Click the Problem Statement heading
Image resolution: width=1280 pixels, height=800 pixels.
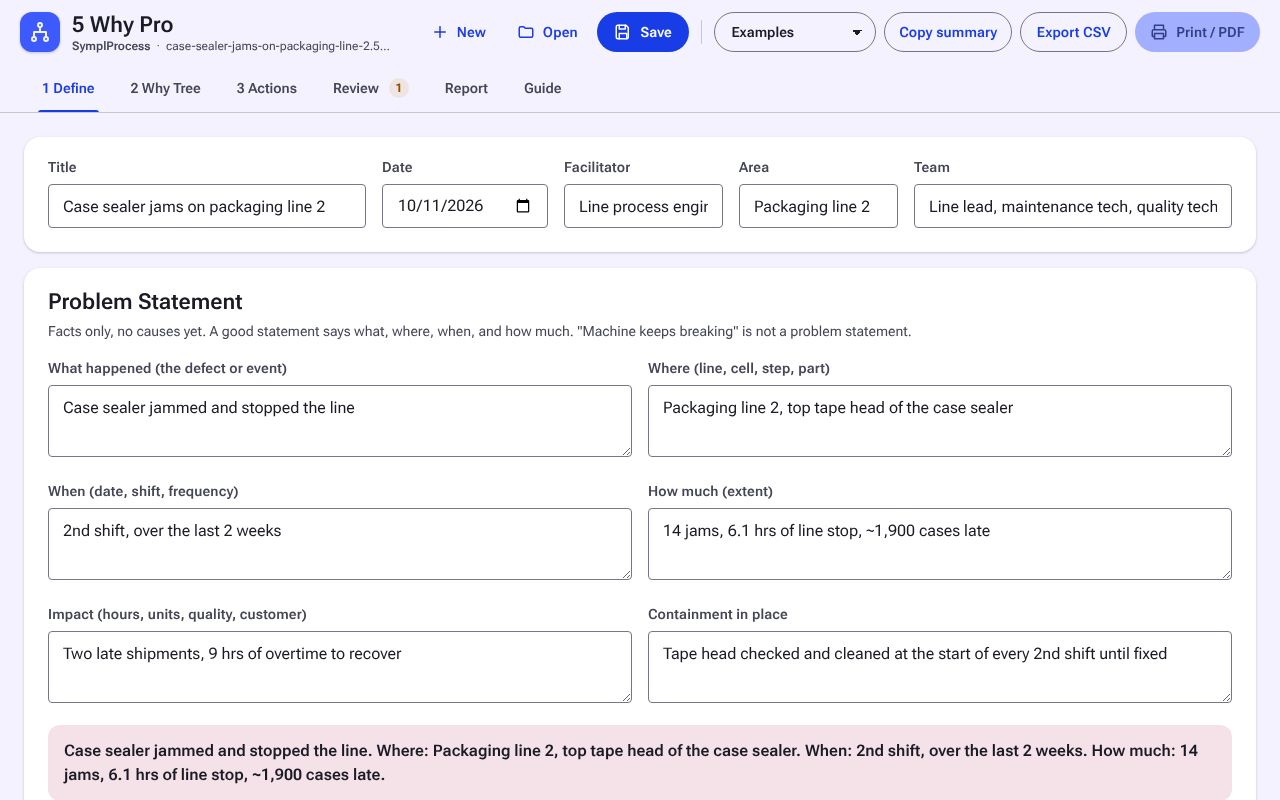click(x=145, y=302)
